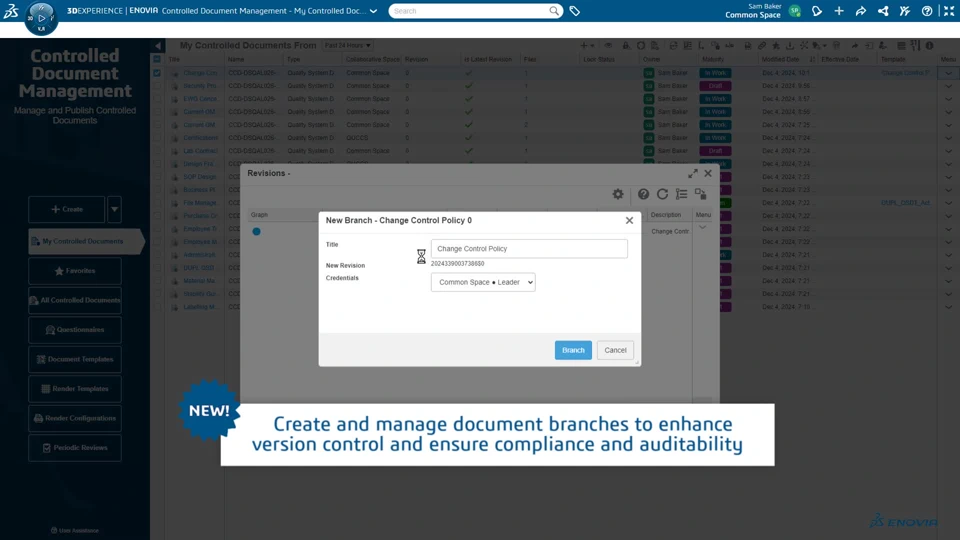Open the app title dropdown chevron

click(373, 11)
